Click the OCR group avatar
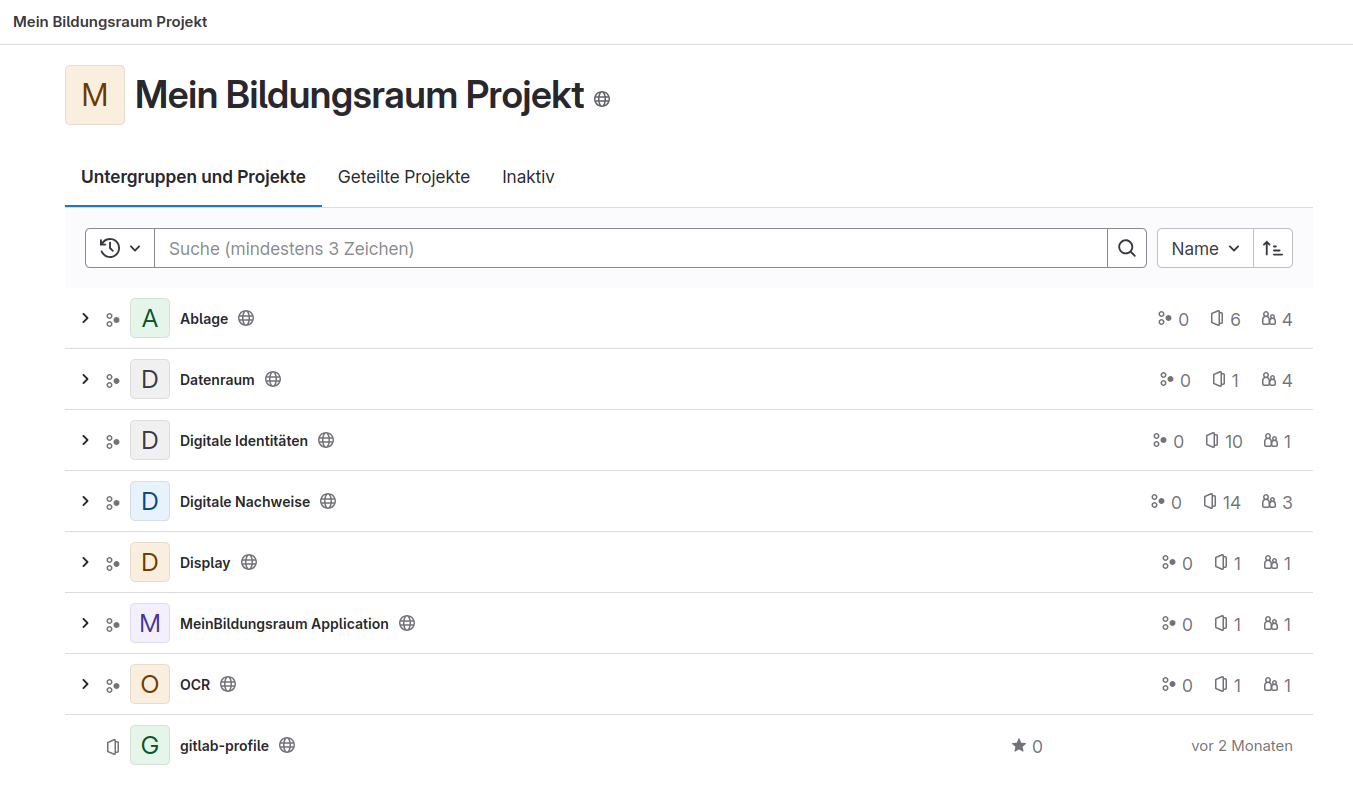1353x791 pixels. (150, 685)
